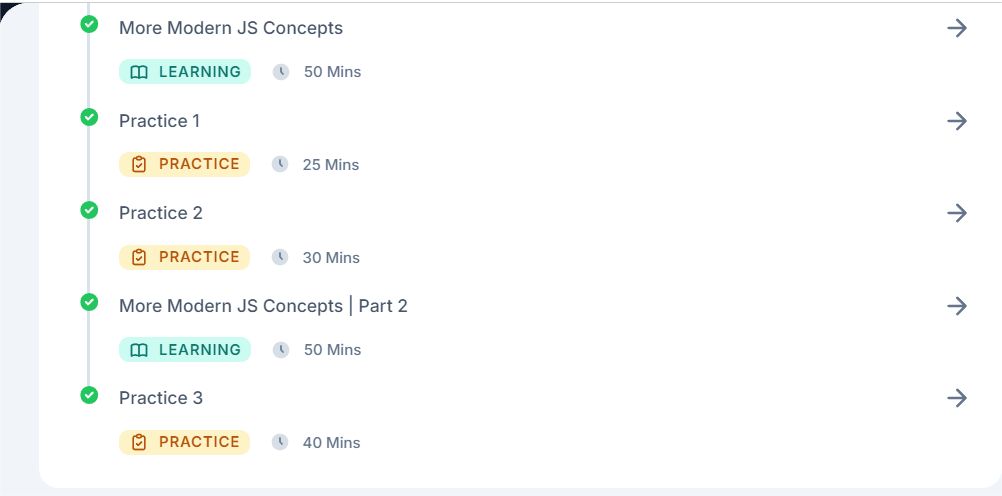Open Practice 3 using the right arrow
The height and width of the screenshot is (496, 1002).
tap(957, 398)
